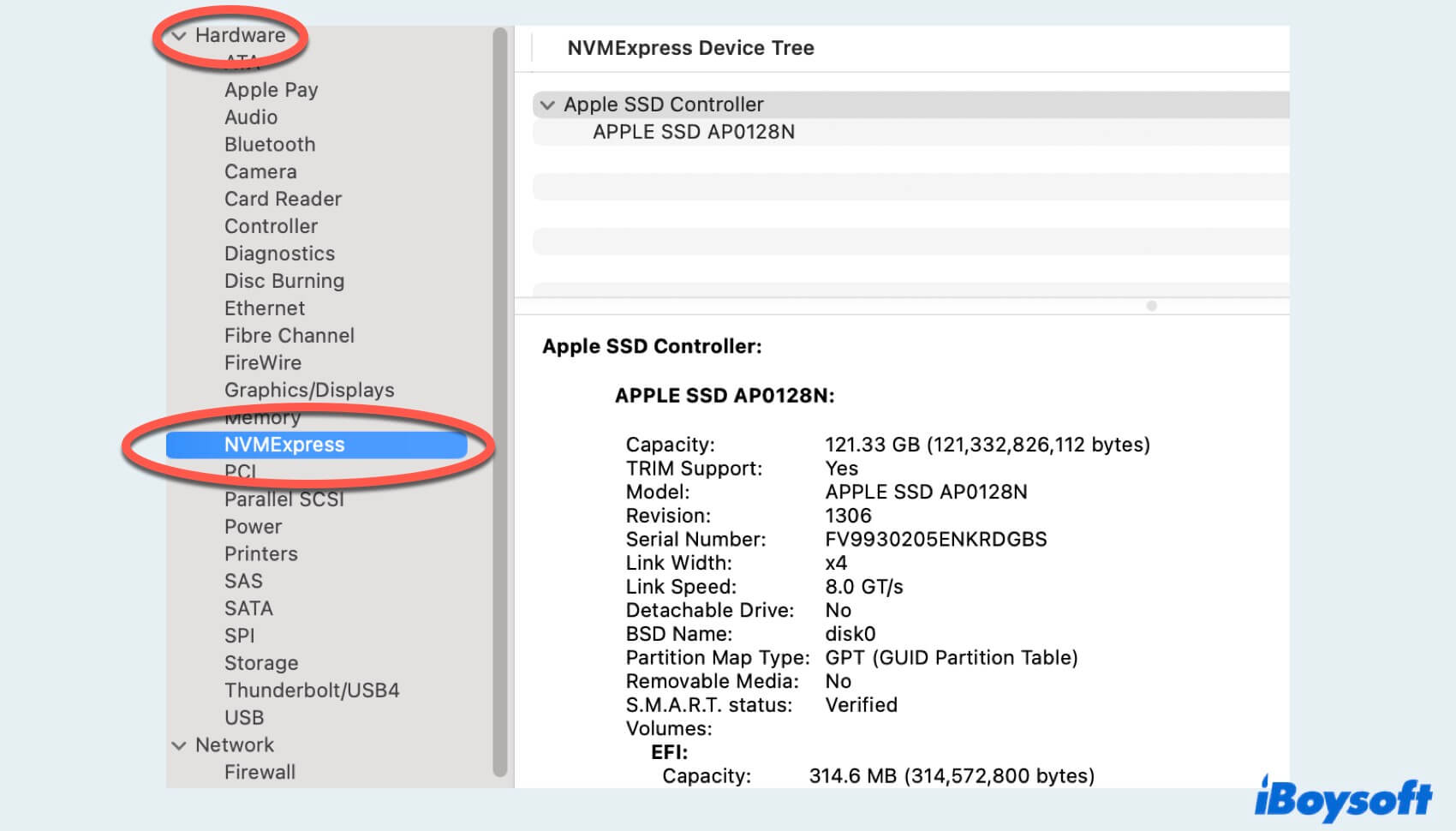This screenshot has height=831, width=1456.
Task: Open the Bluetooth hardware entry
Action: [270, 145]
